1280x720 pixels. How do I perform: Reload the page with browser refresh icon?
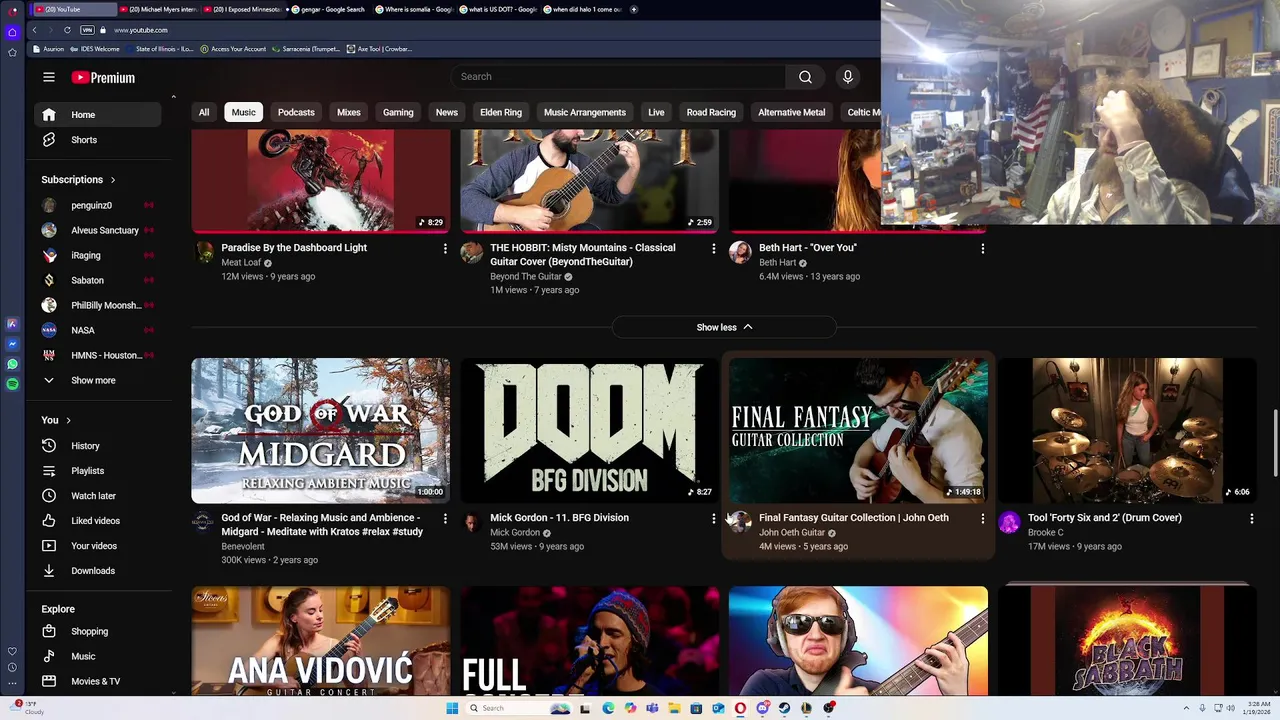point(67,30)
